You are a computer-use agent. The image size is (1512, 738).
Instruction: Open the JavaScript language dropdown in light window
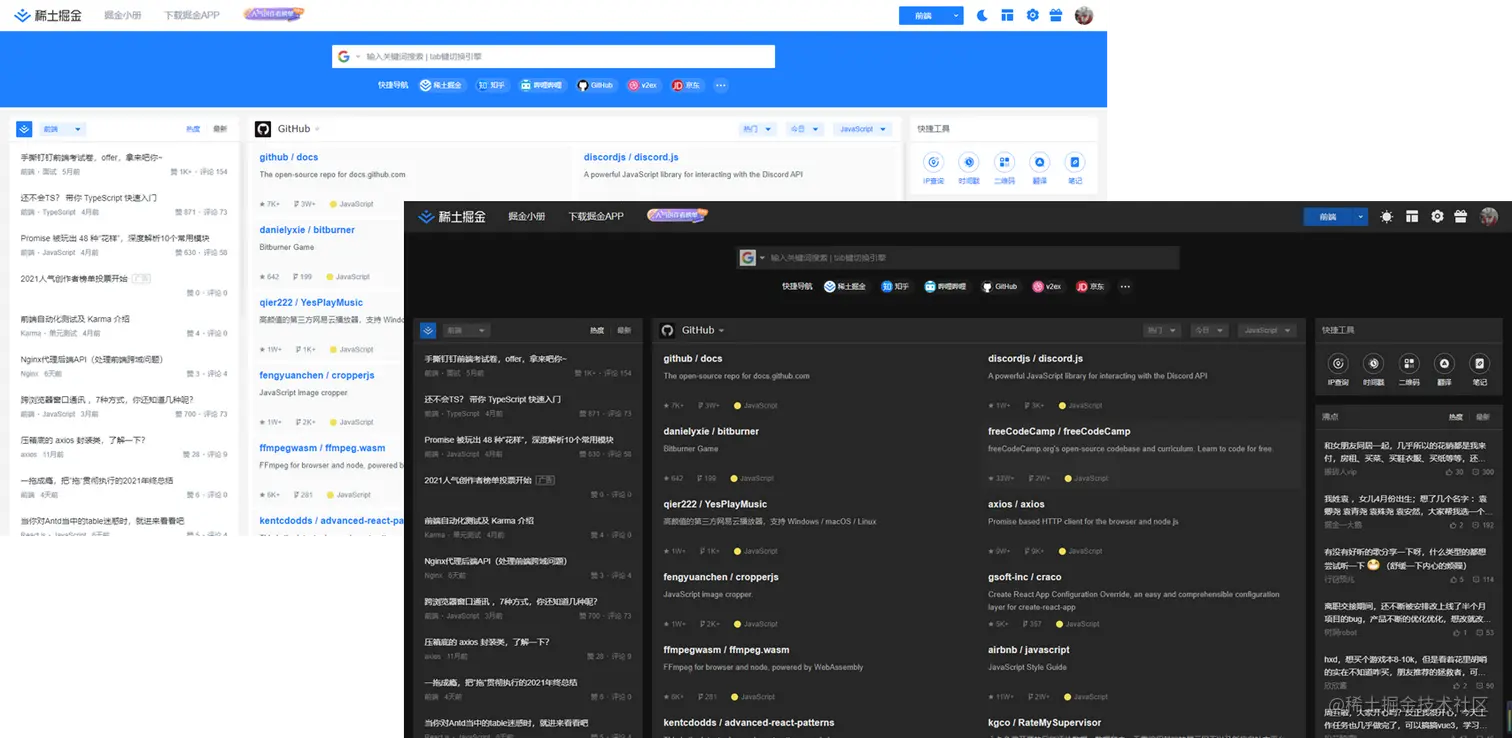point(864,129)
